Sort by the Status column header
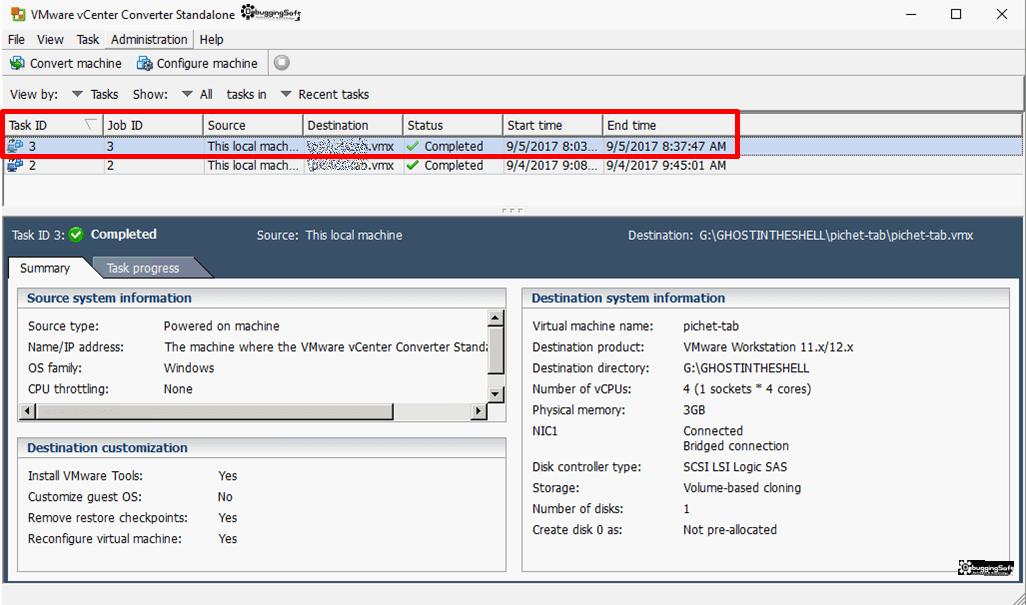 453,125
